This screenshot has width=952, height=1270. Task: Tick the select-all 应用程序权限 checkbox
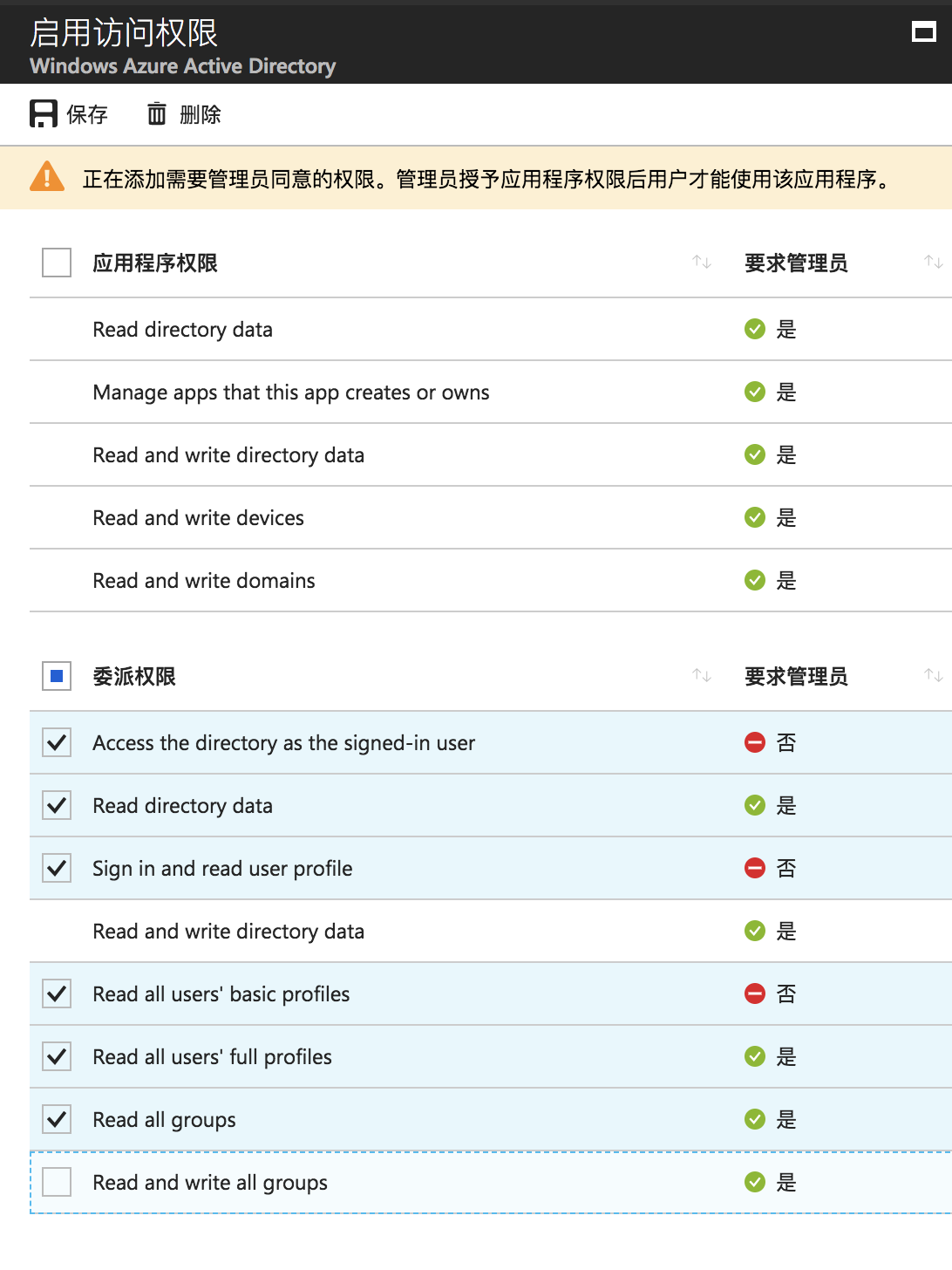[x=57, y=263]
